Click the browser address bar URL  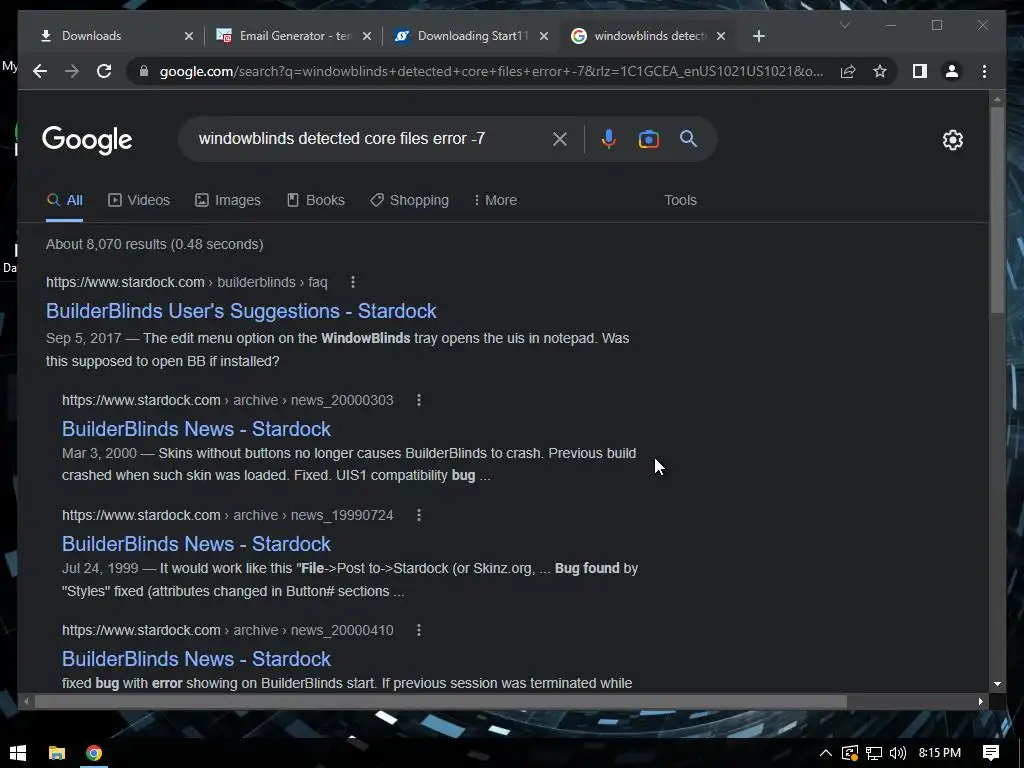491,71
